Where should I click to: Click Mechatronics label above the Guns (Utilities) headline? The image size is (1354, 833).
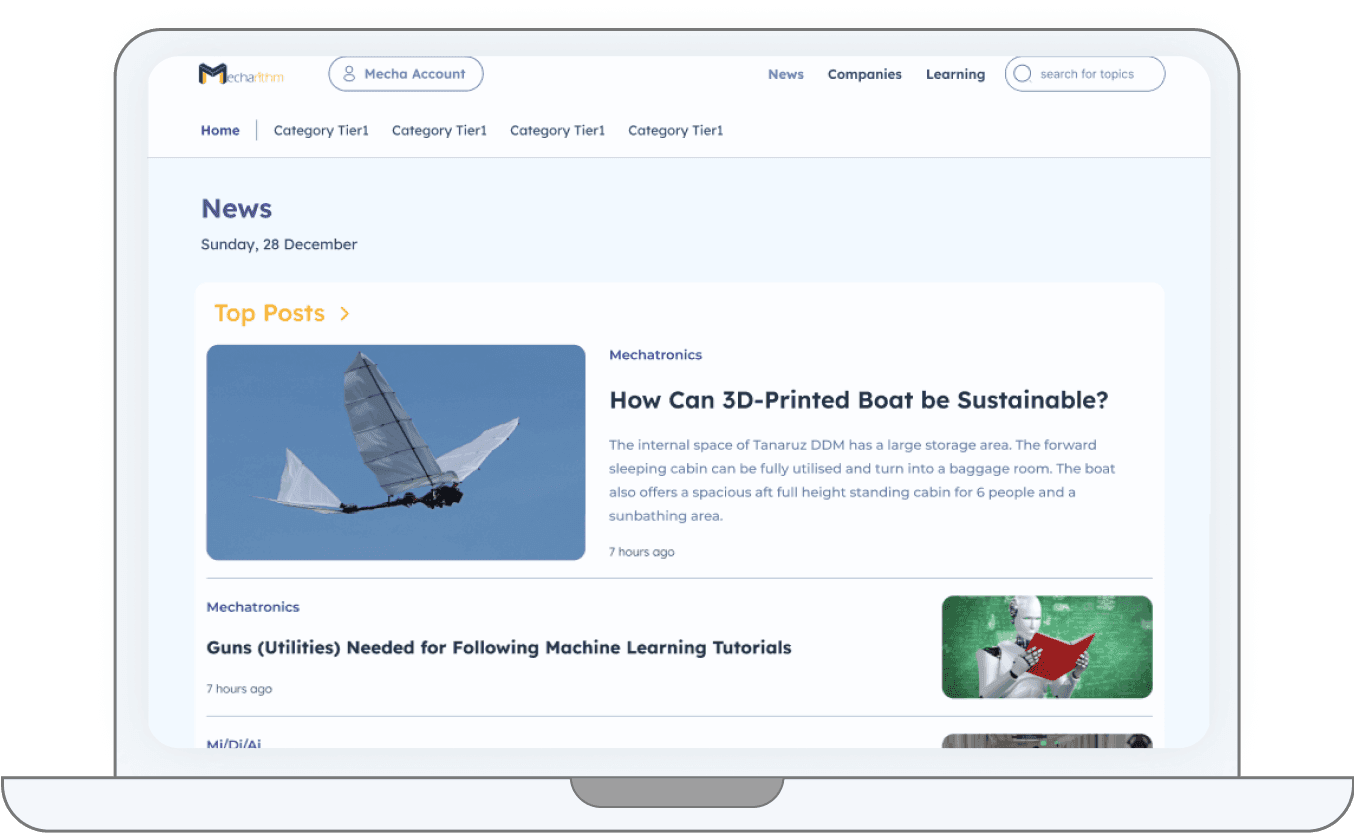click(x=253, y=607)
